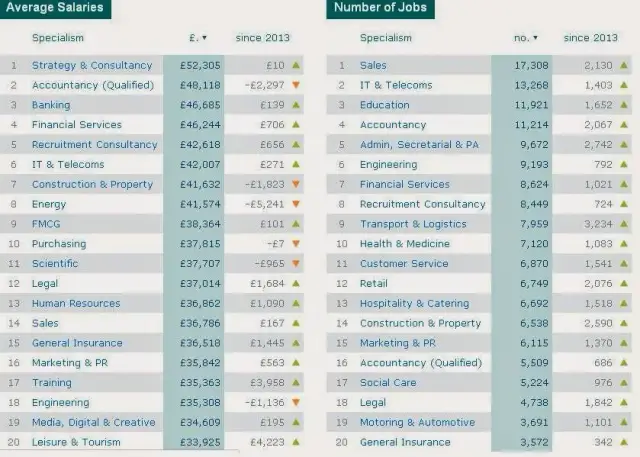Open the Banking specialism link
The width and height of the screenshot is (640, 457).
click(51, 105)
